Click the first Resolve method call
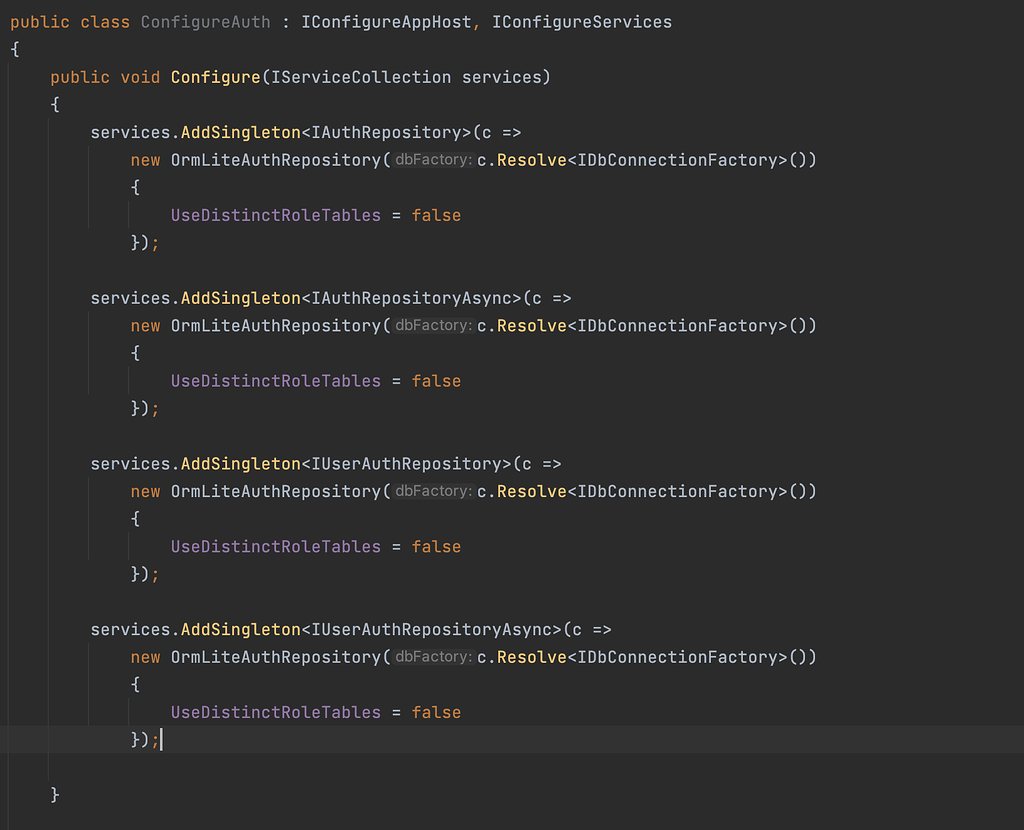 click(531, 159)
